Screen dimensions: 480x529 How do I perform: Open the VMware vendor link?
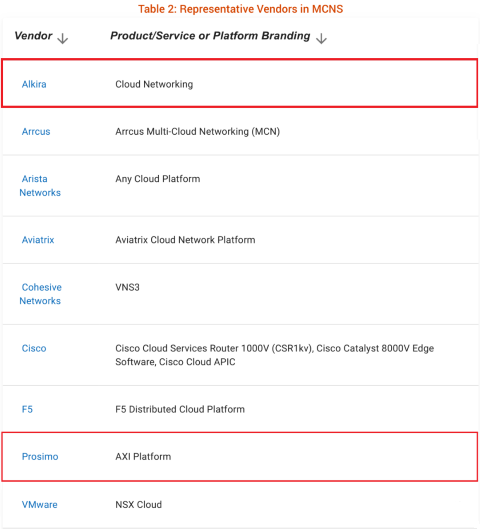[39, 504]
